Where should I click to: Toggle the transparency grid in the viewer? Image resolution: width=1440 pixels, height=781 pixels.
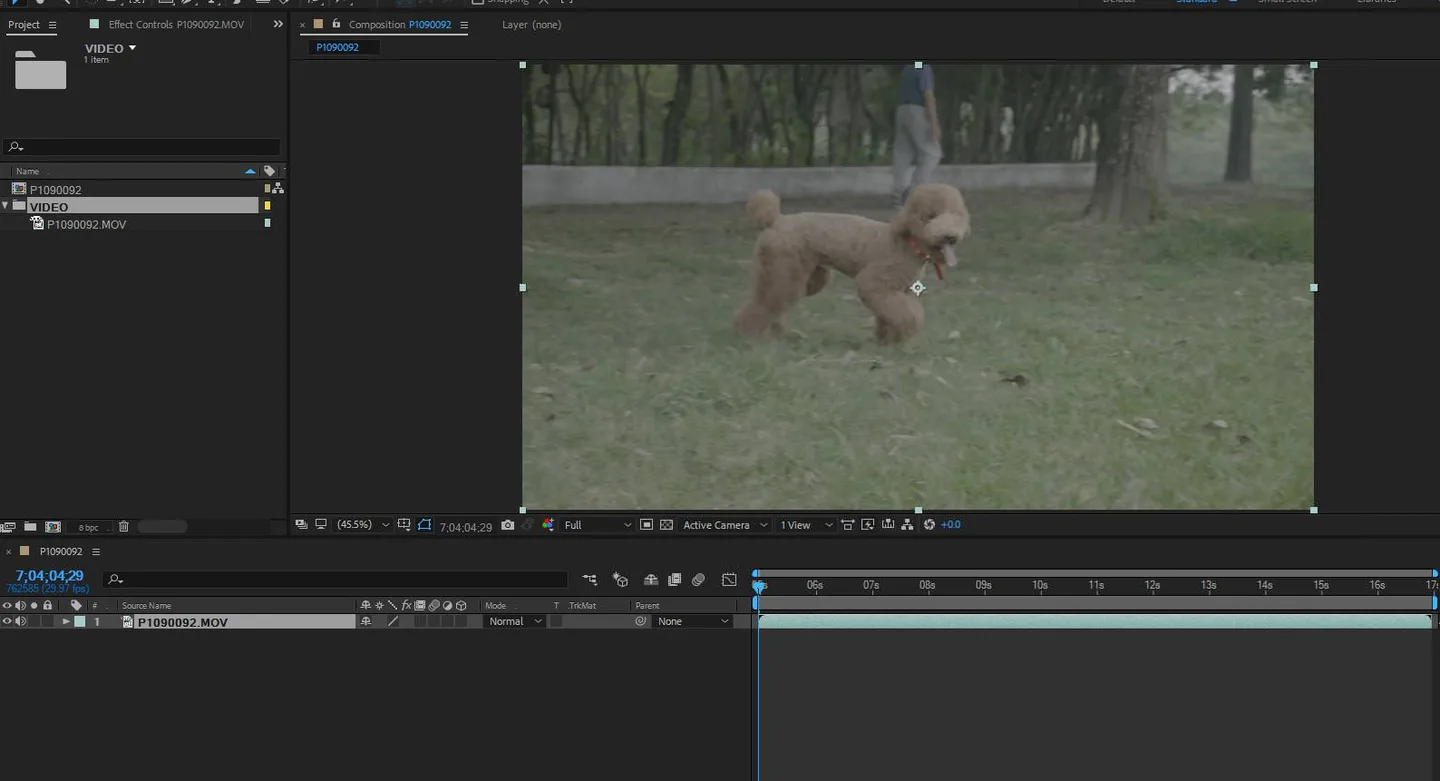click(666, 525)
